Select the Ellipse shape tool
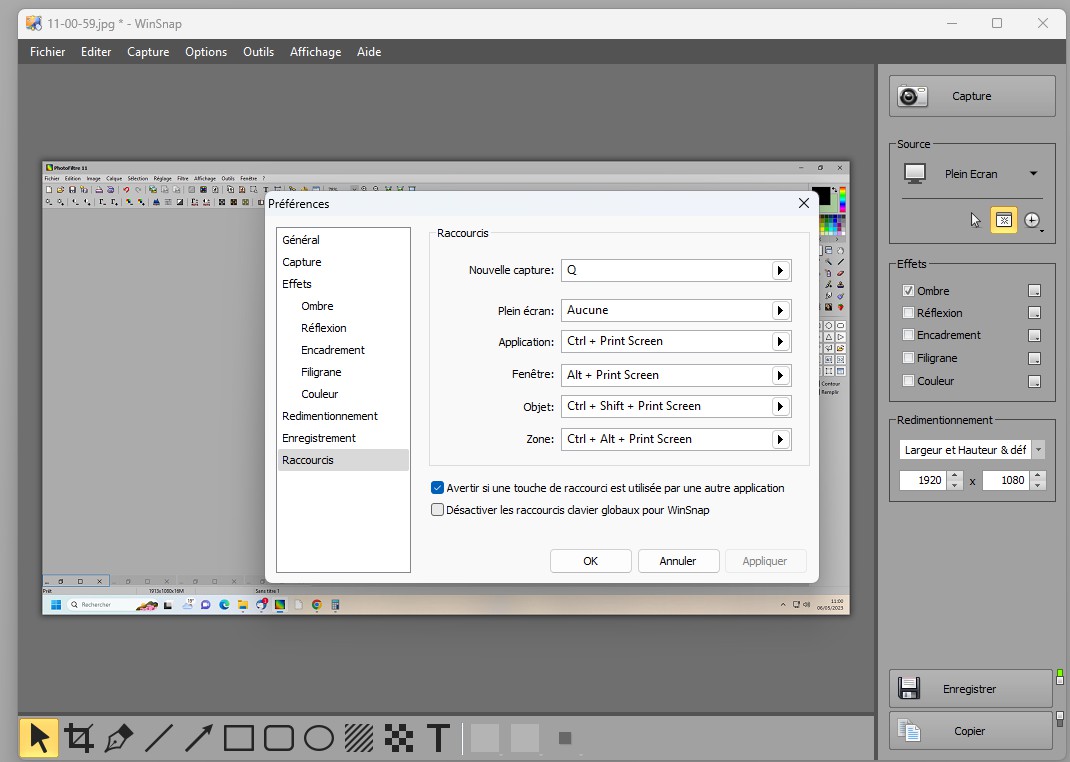Image resolution: width=1070 pixels, height=762 pixels. [318, 739]
